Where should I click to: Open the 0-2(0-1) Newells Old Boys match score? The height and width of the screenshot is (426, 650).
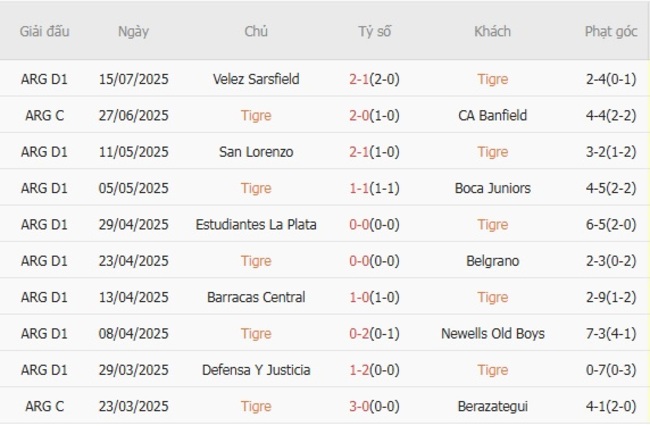click(x=375, y=334)
